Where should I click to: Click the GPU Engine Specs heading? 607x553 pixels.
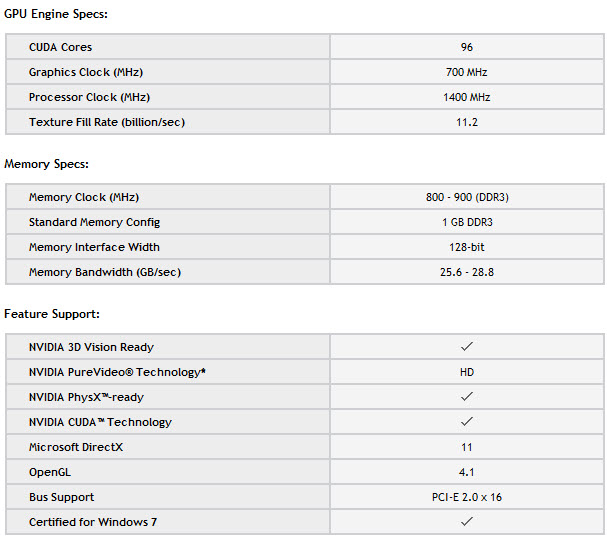pos(56,15)
